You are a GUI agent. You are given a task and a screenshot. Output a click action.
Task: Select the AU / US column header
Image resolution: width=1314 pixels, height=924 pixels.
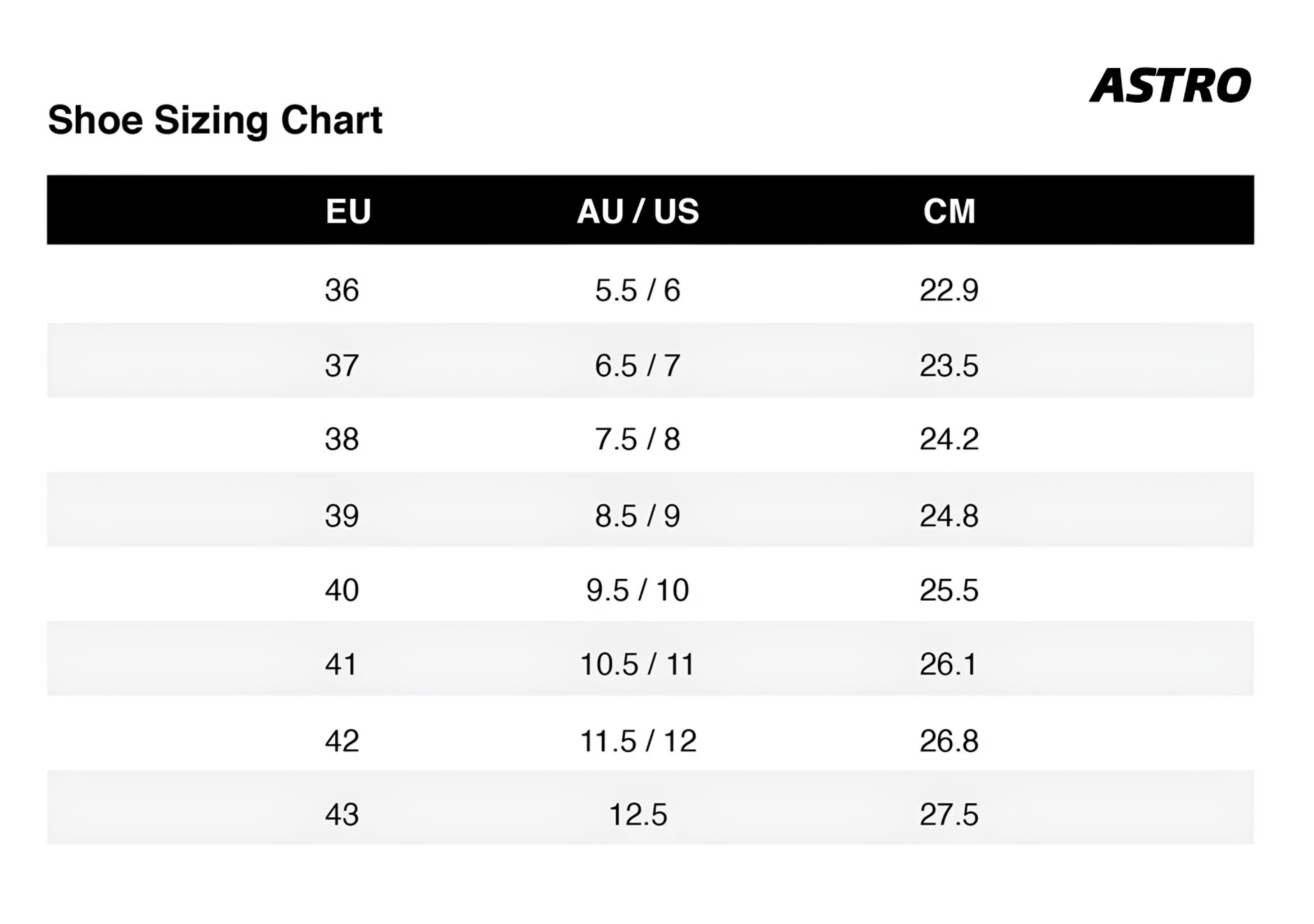(x=637, y=211)
